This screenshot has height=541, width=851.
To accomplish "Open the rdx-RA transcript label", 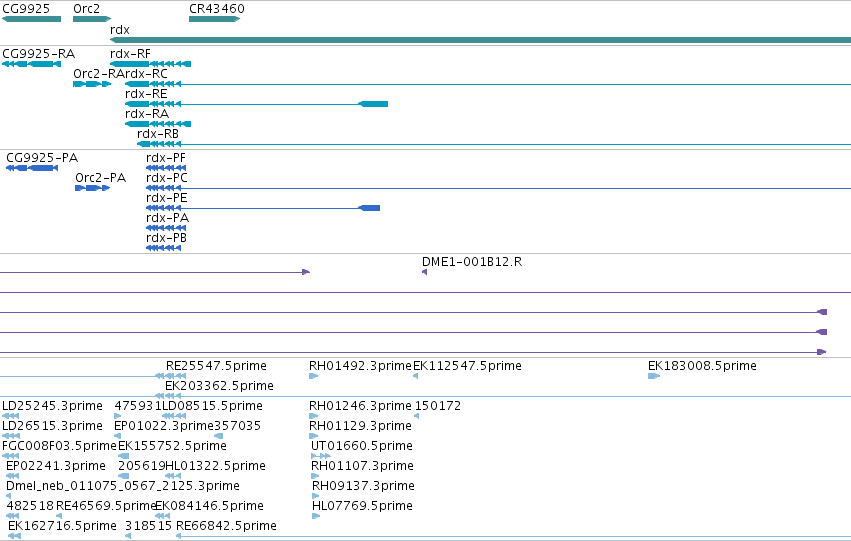I will 147,114.
